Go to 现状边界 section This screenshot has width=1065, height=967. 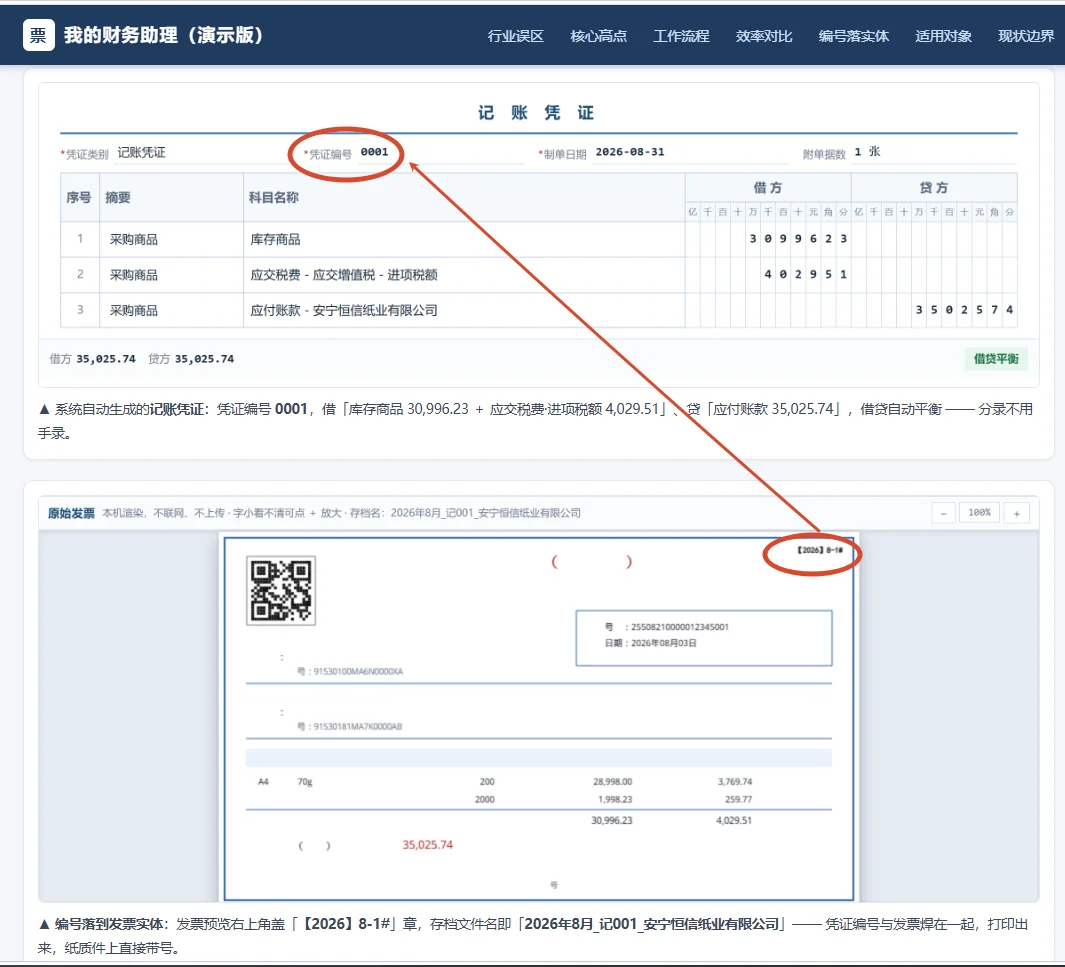1026,36
